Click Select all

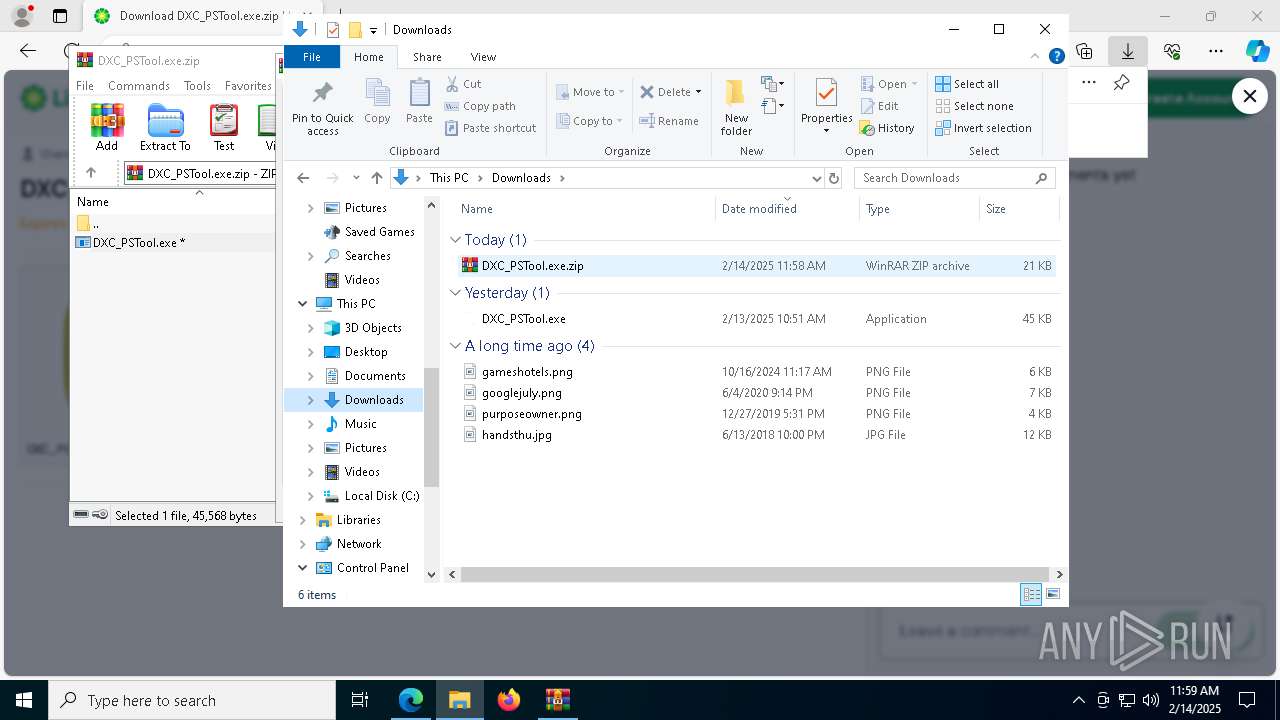966,84
